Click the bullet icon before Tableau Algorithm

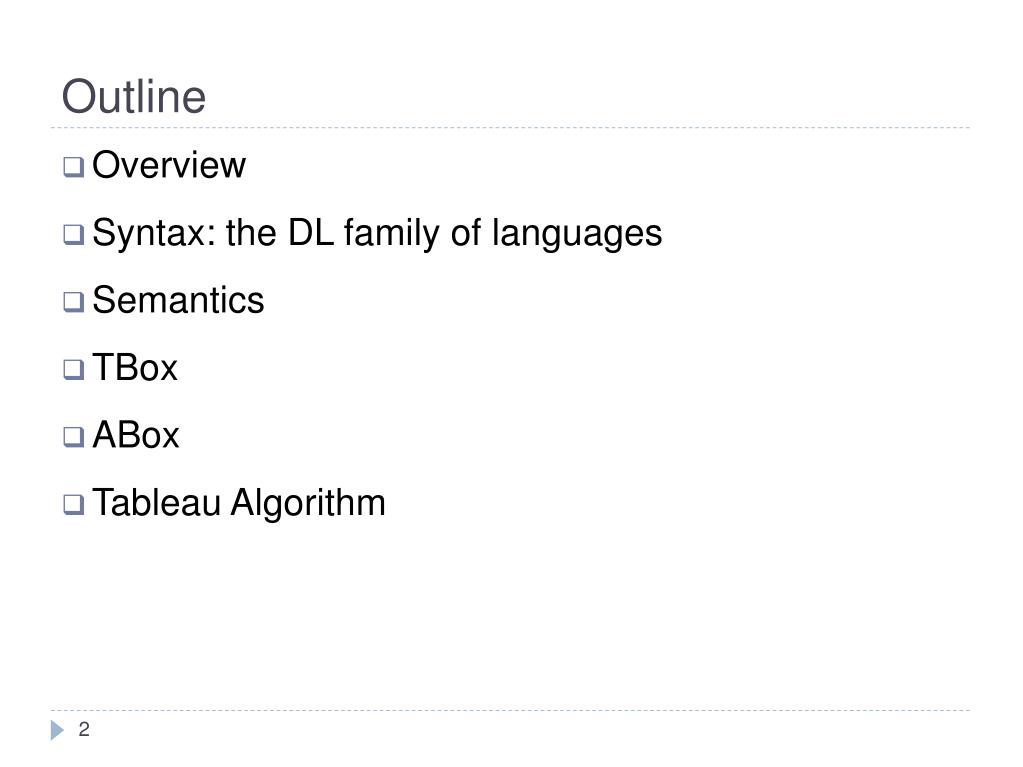[74, 505]
